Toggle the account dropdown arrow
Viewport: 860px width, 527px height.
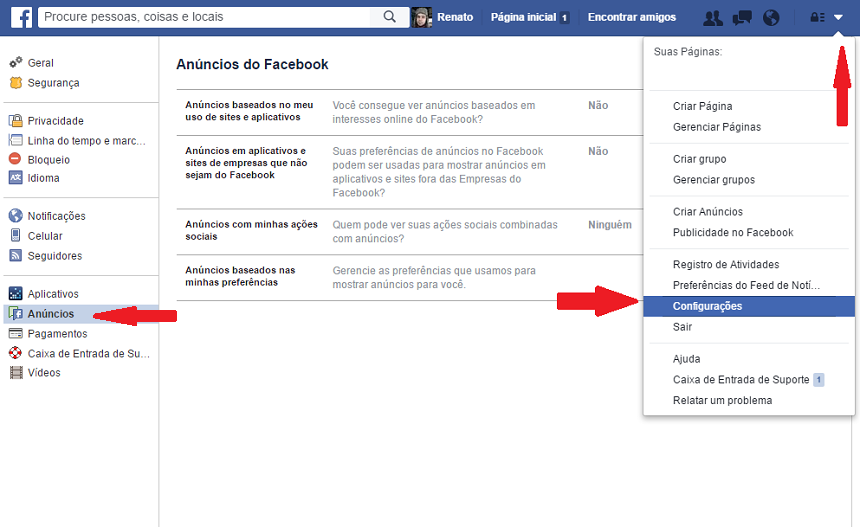coord(838,18)
